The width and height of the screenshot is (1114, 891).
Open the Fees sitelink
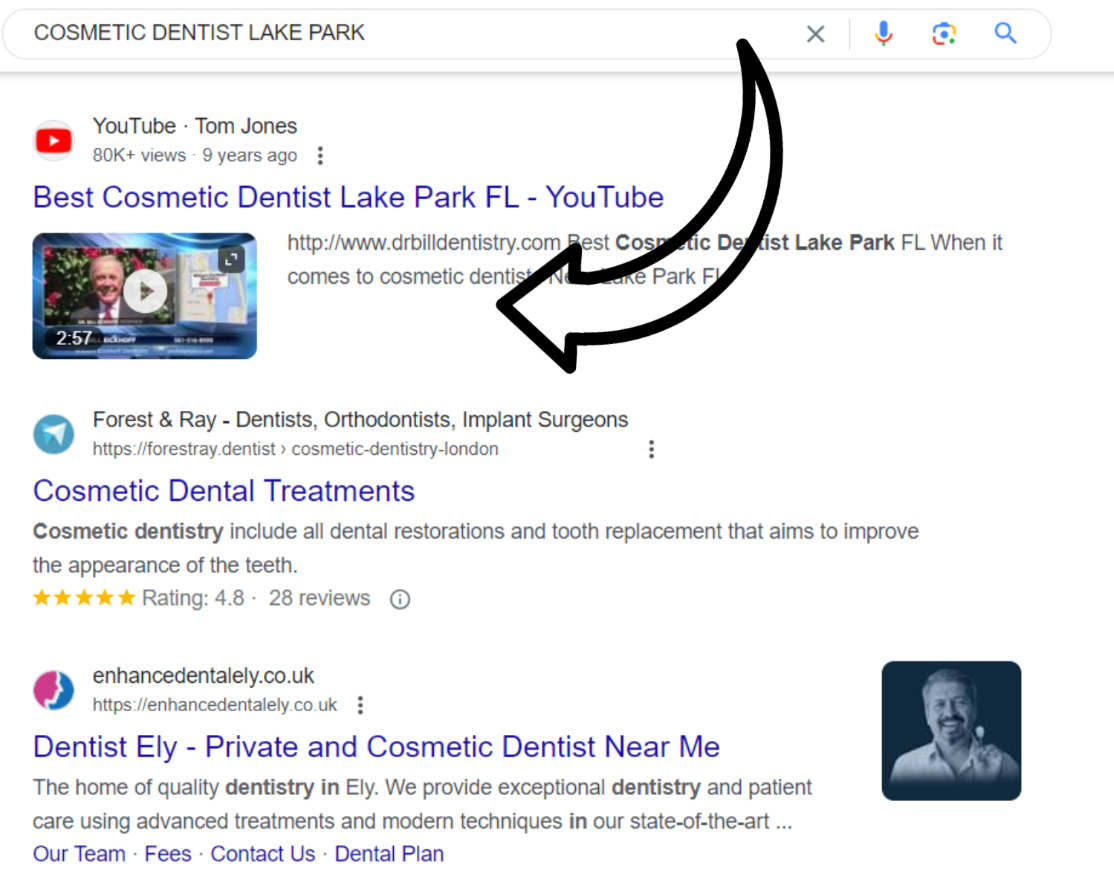tap(168, 854)
